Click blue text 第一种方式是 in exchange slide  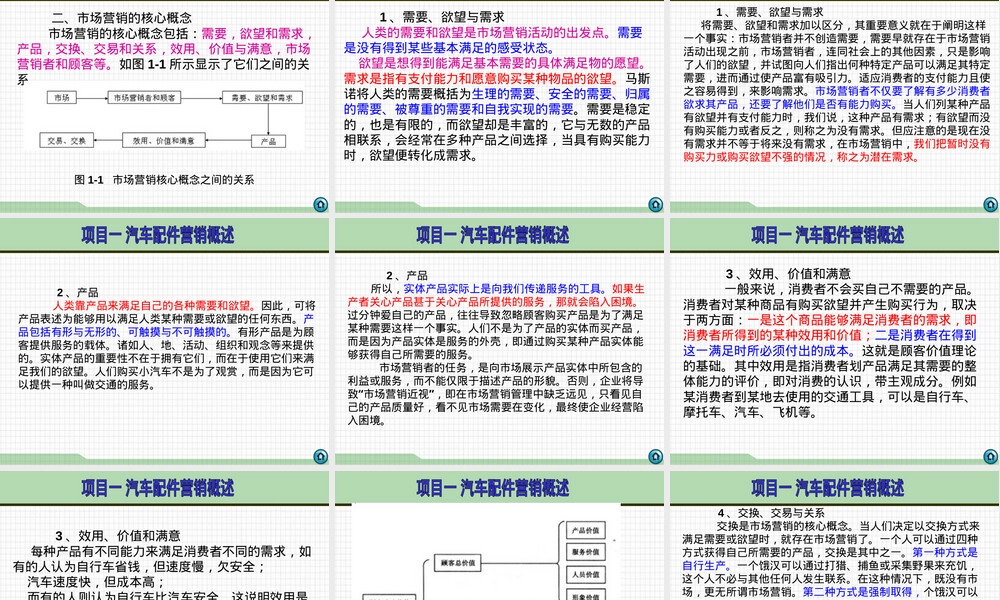945,552
